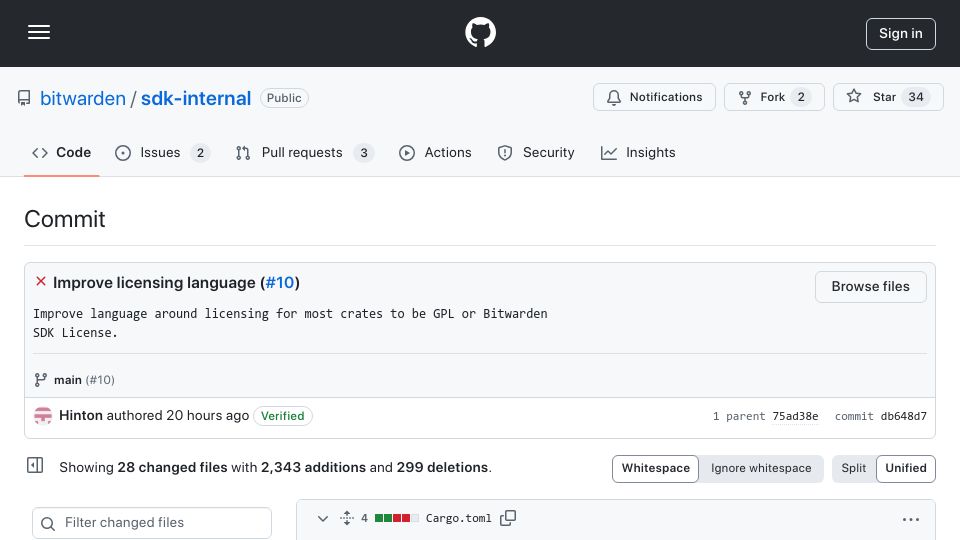Screen dimensions: 960x540
Task: Select Ignore whitespace option
Action: click(x=760, y=468)
